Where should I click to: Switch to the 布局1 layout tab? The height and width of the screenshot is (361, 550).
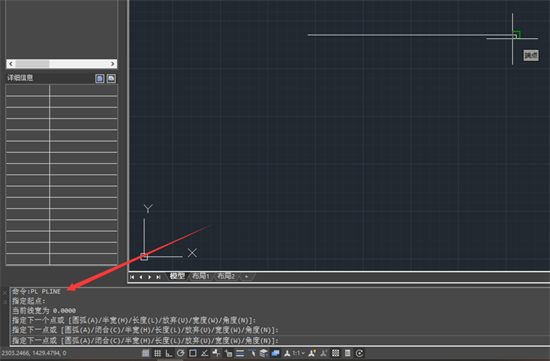(201, 276)
